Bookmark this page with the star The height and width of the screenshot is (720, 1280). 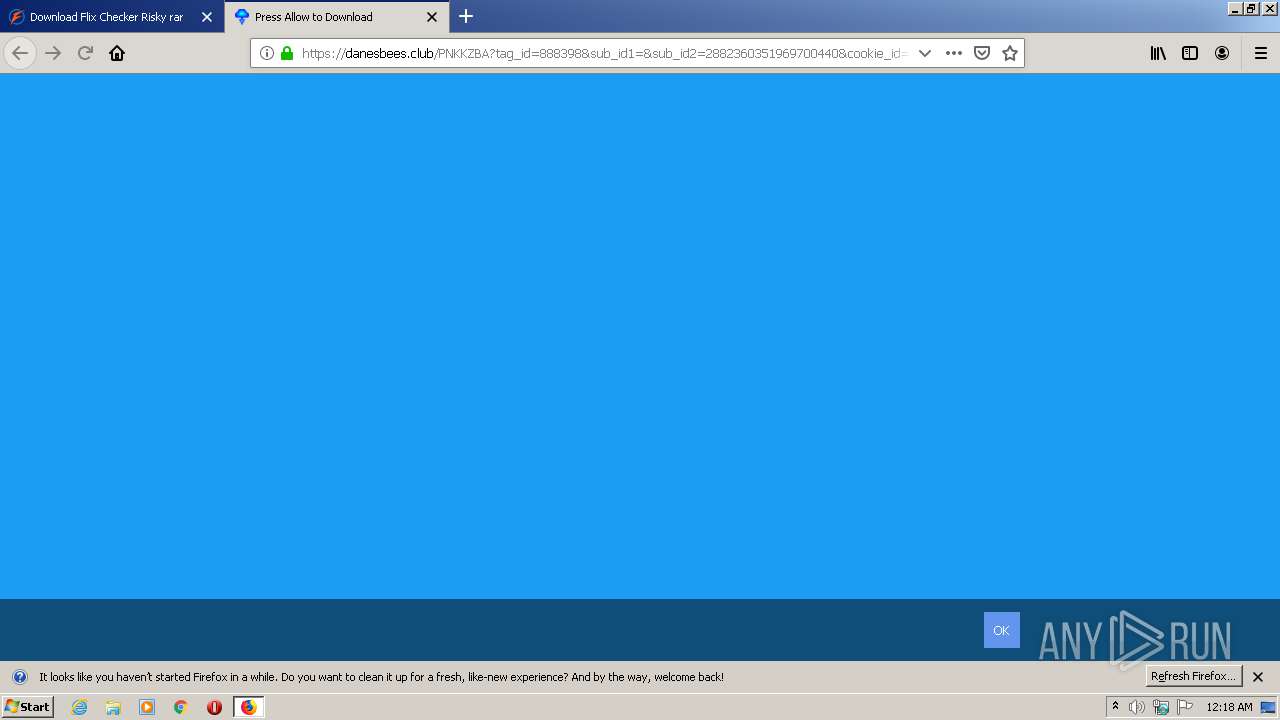point(1010,53)
